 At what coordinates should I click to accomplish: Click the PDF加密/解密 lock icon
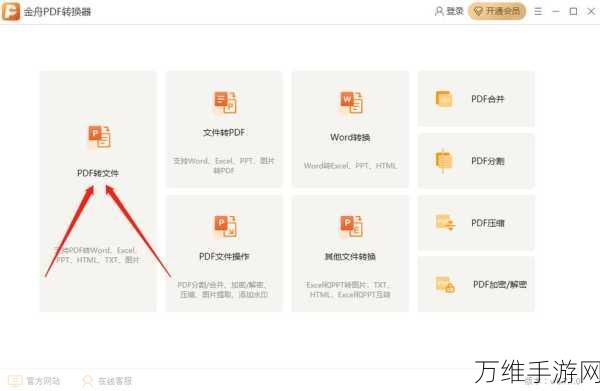[x=445, y=285]
